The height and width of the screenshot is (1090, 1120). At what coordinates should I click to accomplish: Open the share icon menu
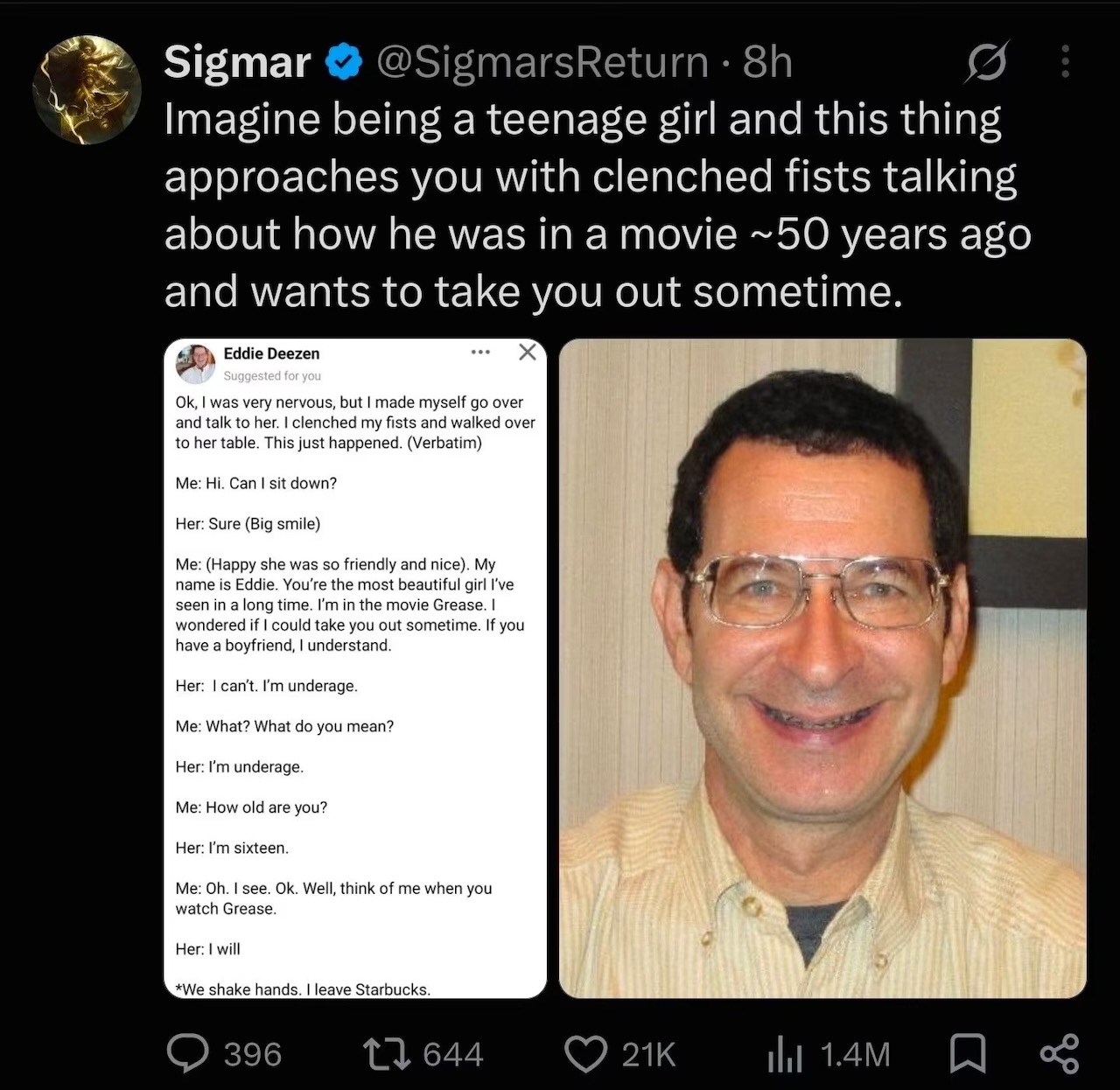1059,1054
